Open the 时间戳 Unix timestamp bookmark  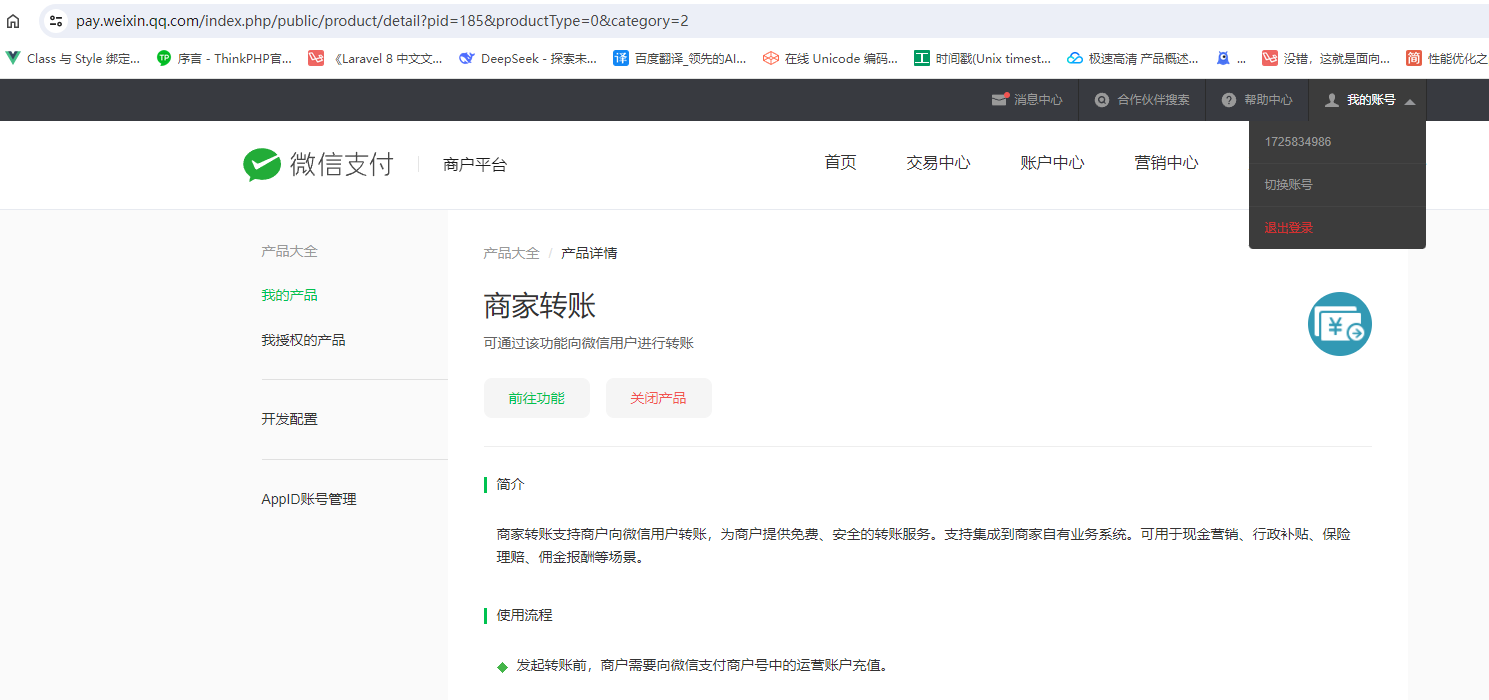point(982,58)
